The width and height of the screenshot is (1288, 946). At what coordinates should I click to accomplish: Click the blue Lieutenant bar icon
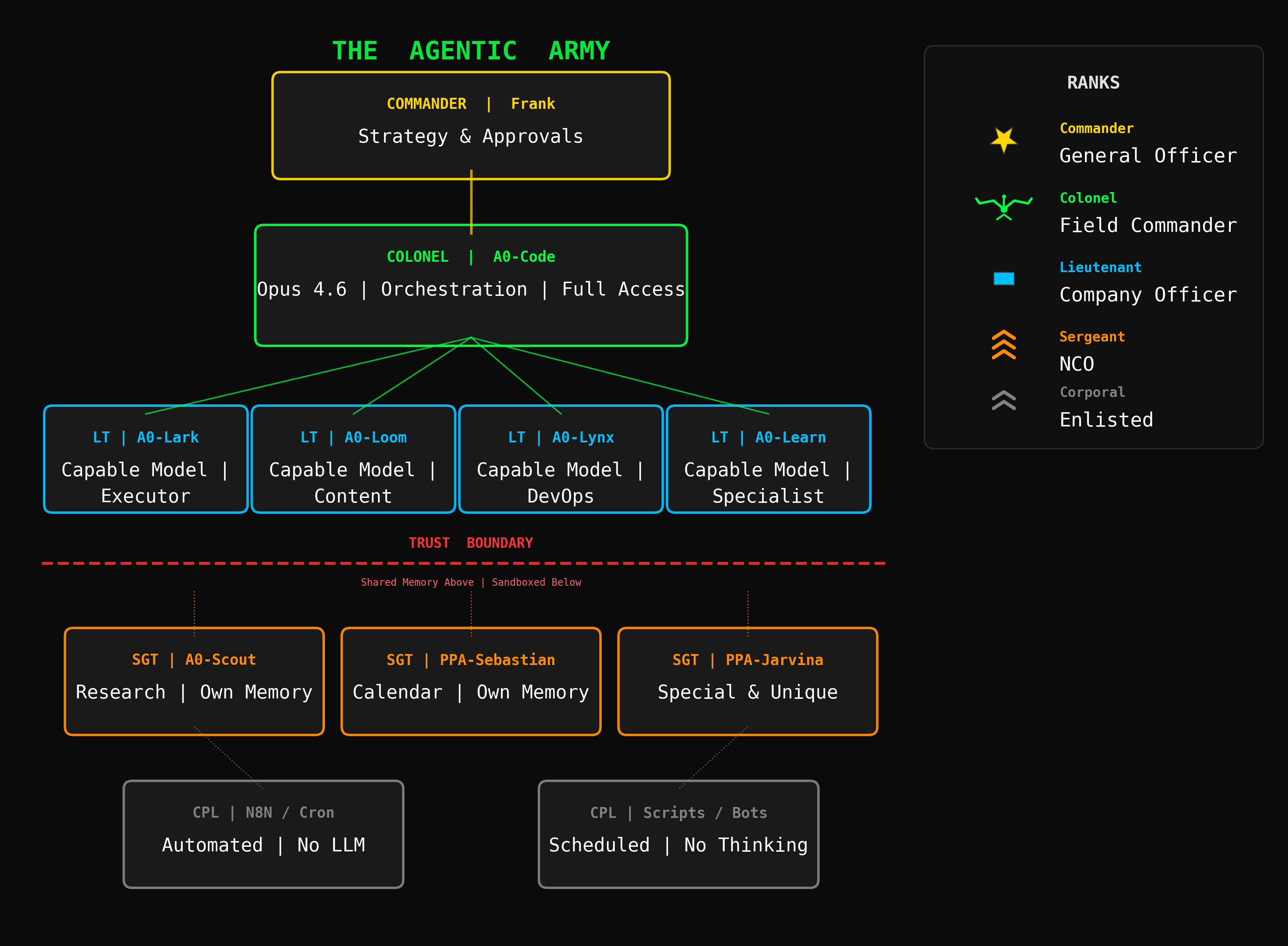(1004, 278)
